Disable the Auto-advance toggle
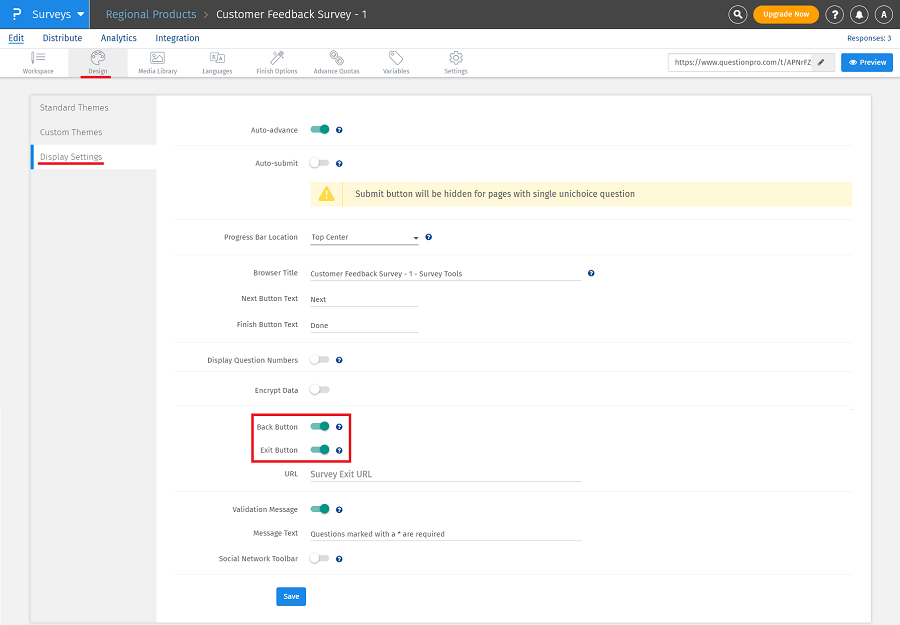Screen dimensions: 900x625 coord(320,129)
